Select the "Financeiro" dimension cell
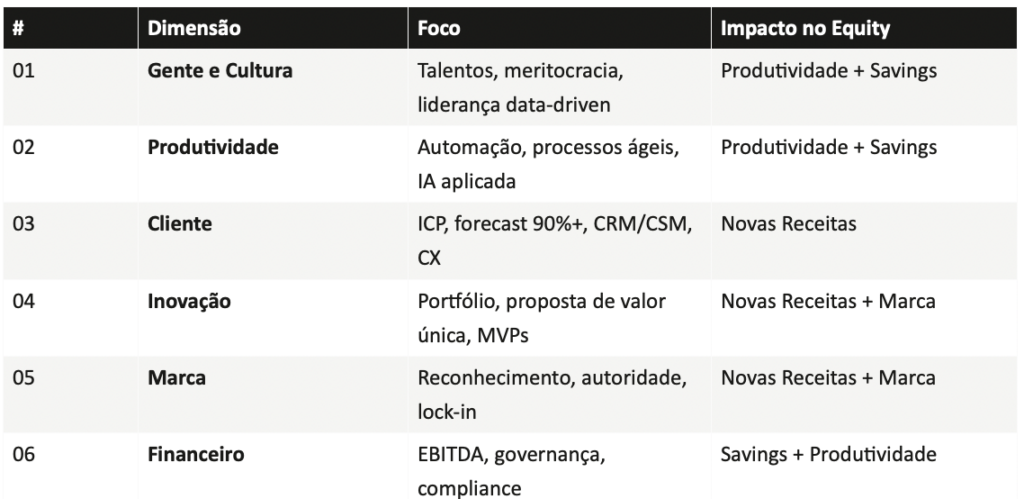Screen dimensions: 1024x499 (196, 454)
